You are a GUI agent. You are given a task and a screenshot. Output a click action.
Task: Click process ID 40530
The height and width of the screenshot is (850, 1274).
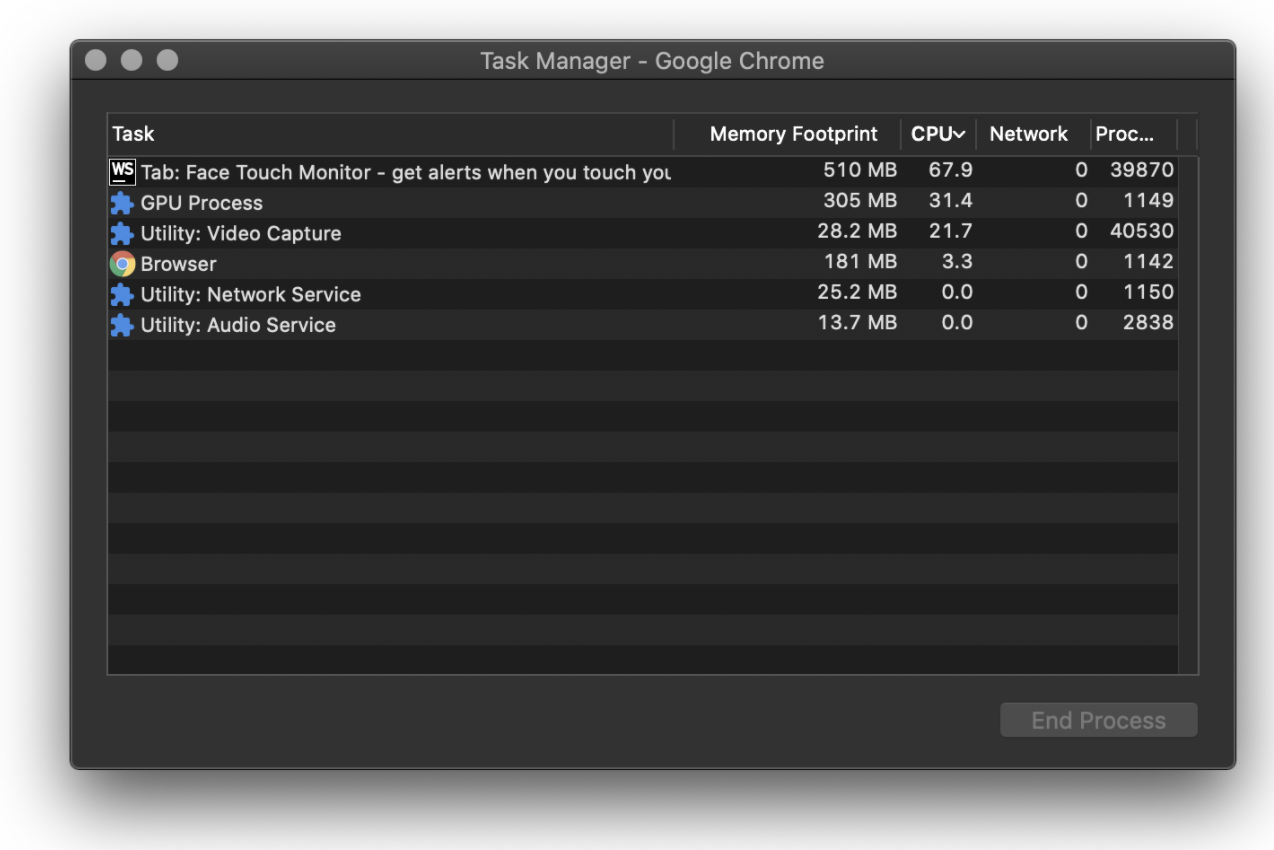[x=1142, y=231]
